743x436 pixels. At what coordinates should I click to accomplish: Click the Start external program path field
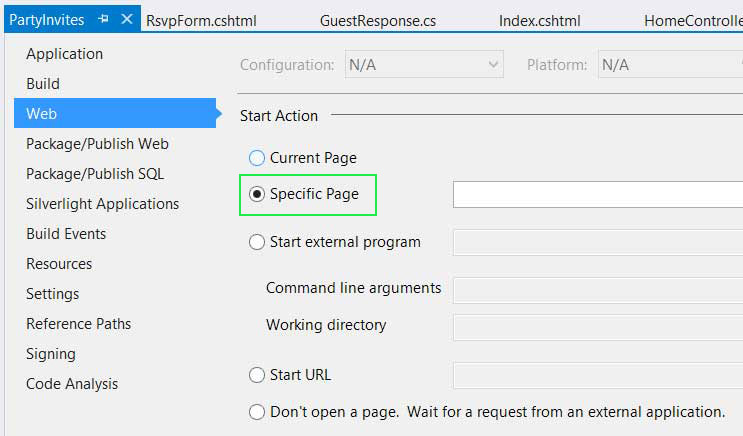[x=598, y=242]
